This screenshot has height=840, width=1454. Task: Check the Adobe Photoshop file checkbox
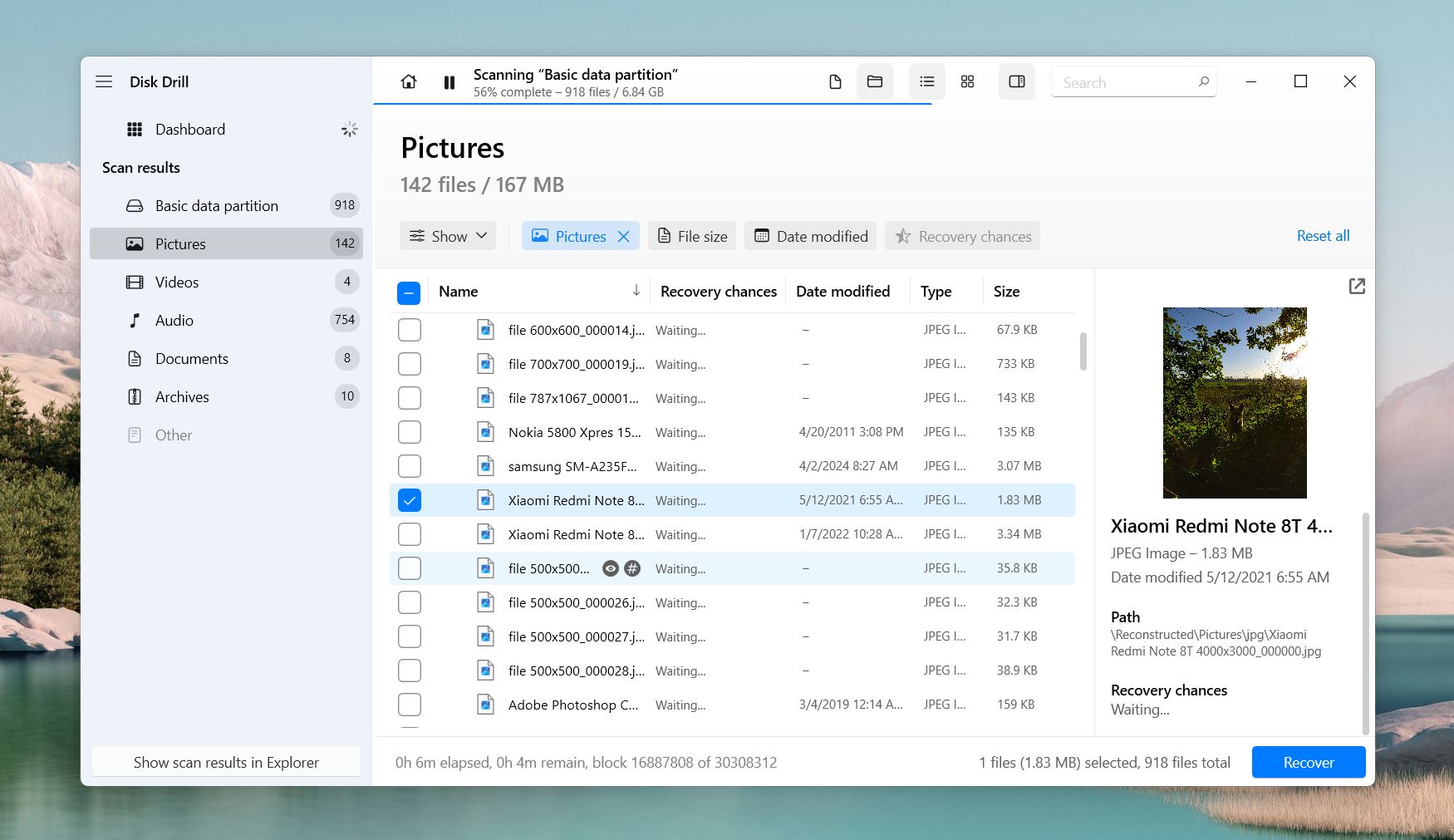410,705
